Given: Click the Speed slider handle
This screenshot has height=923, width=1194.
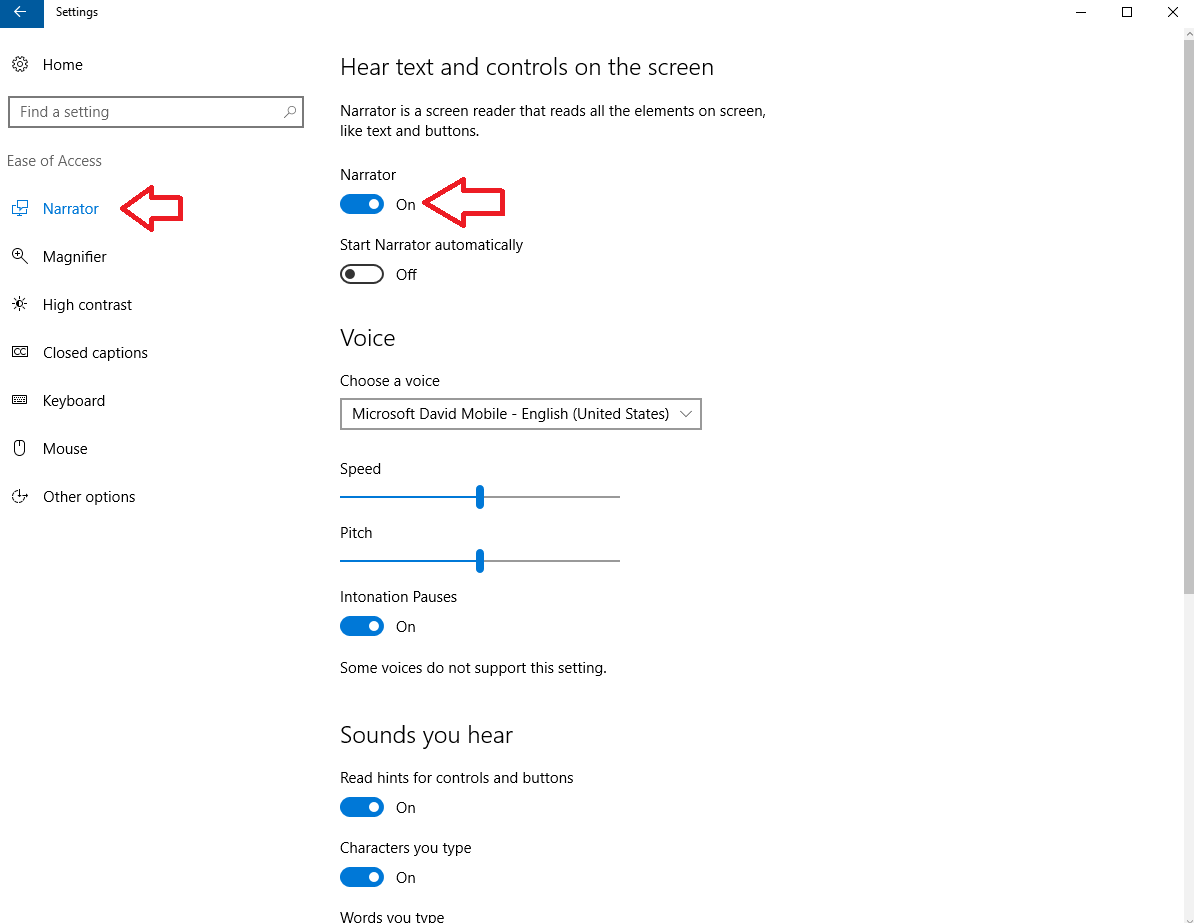Looking at the screenshot, I should 480,497.
